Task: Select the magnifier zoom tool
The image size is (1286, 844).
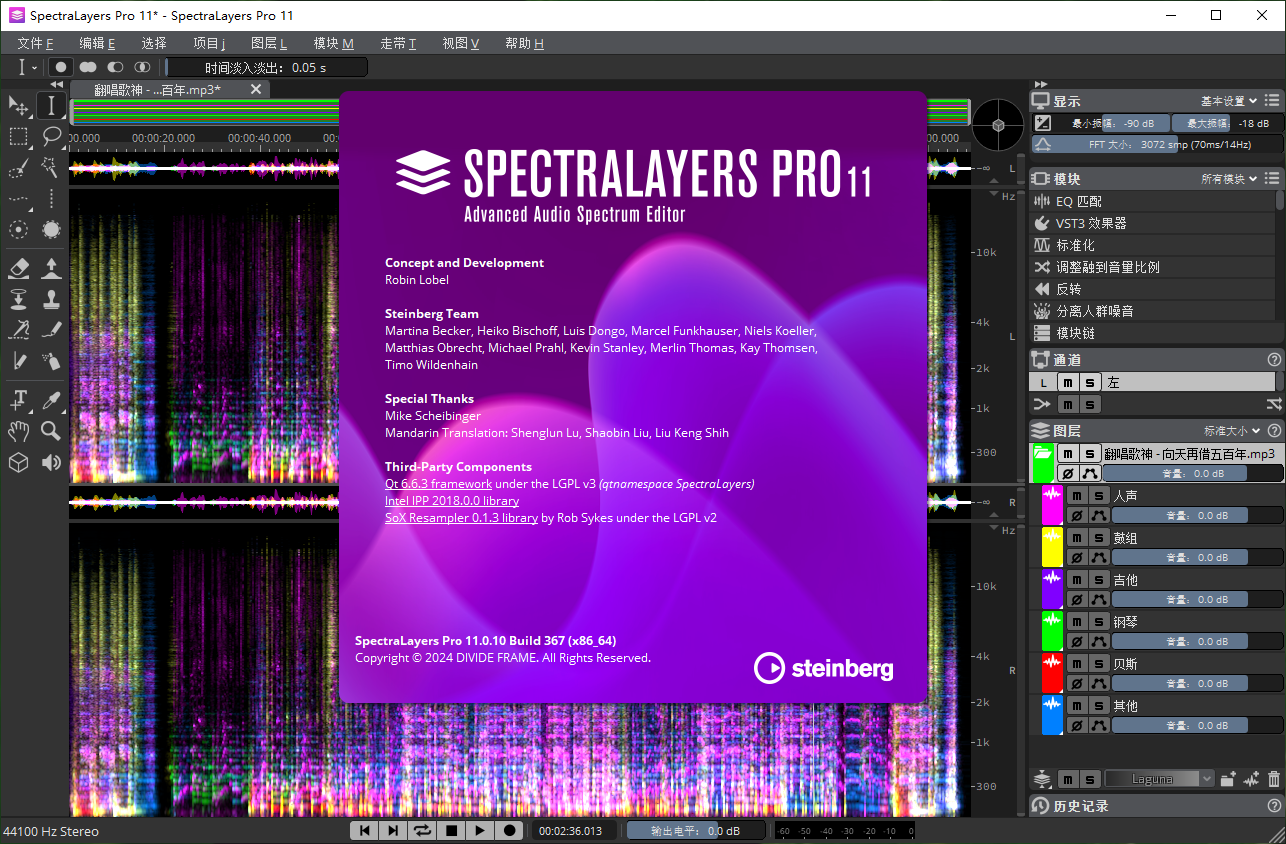Action: pos(51,431)
